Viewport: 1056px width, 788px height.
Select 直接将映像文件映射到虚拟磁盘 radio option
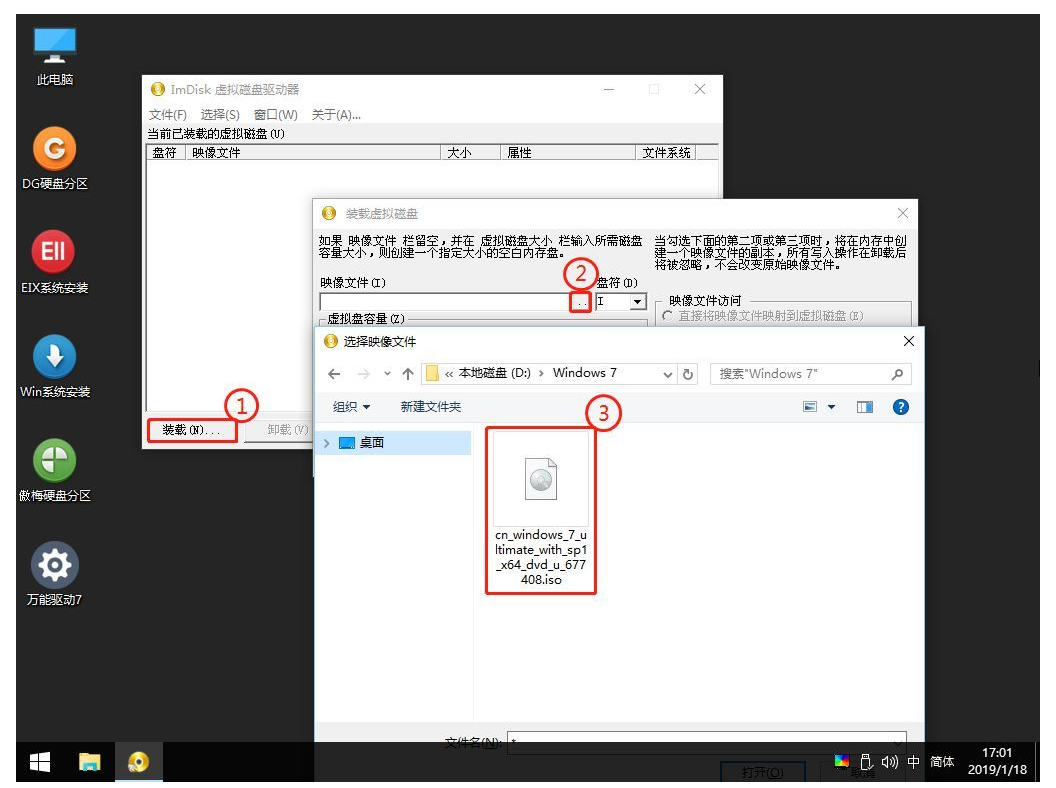click(667, 316)
